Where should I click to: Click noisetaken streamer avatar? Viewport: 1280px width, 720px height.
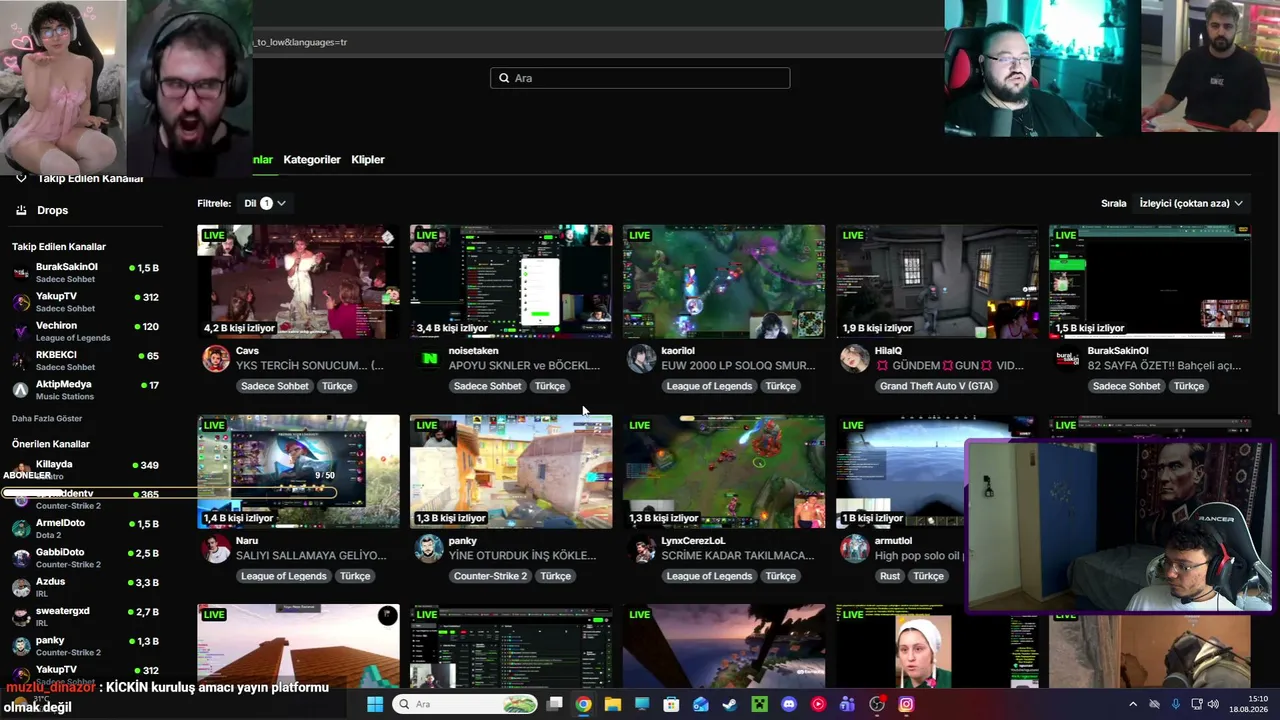[x=429, y=358]
